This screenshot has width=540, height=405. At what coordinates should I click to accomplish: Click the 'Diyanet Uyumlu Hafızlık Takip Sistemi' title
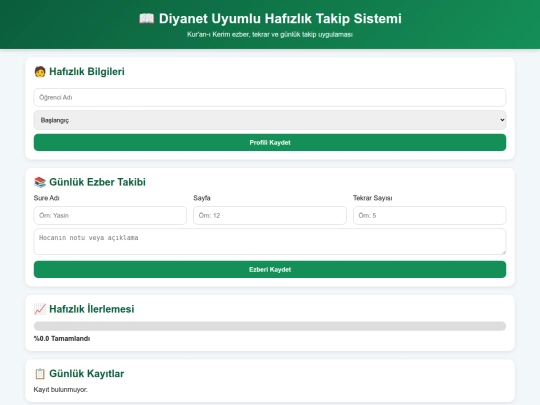[x=280, y=19]
